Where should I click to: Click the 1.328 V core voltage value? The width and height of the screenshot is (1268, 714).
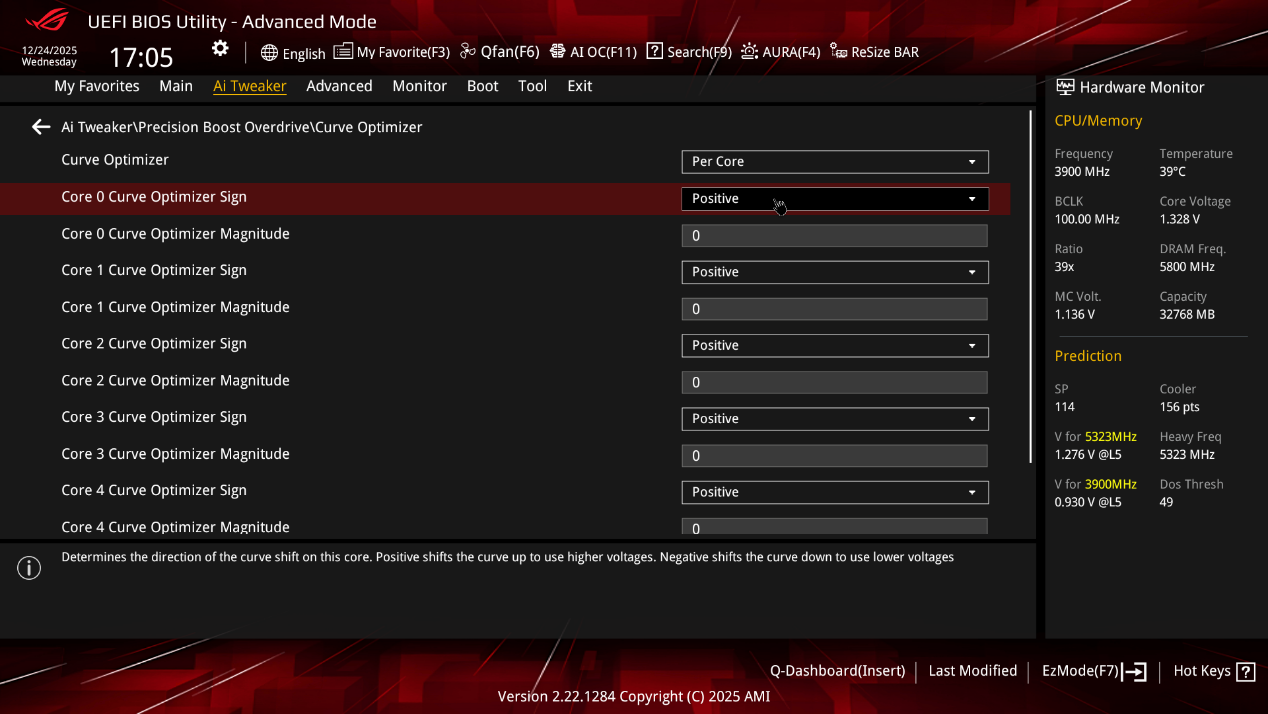tap(1180, 219)
